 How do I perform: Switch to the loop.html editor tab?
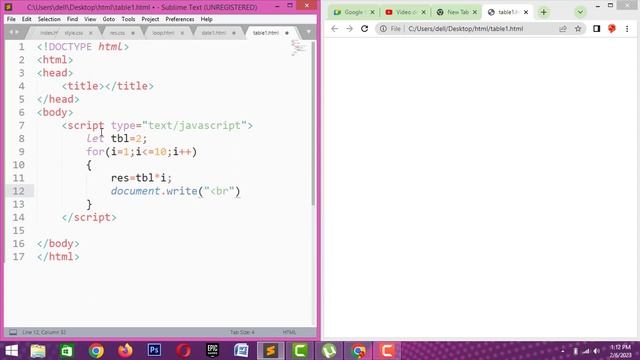click(163, 33)
